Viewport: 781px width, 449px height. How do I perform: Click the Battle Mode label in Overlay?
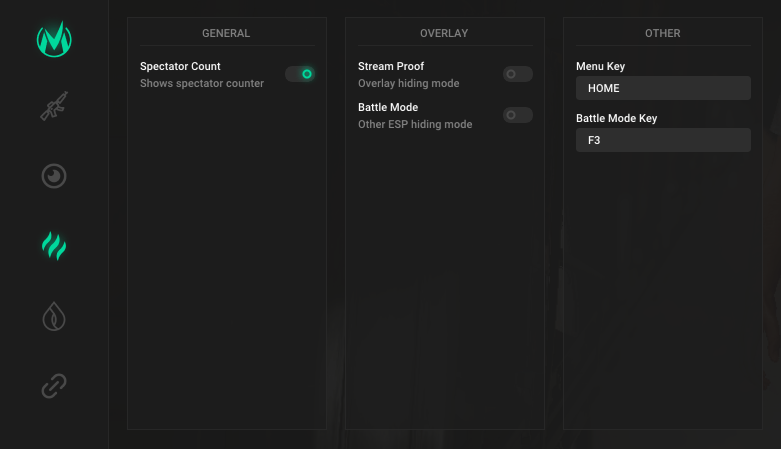(x=388, y=107)
